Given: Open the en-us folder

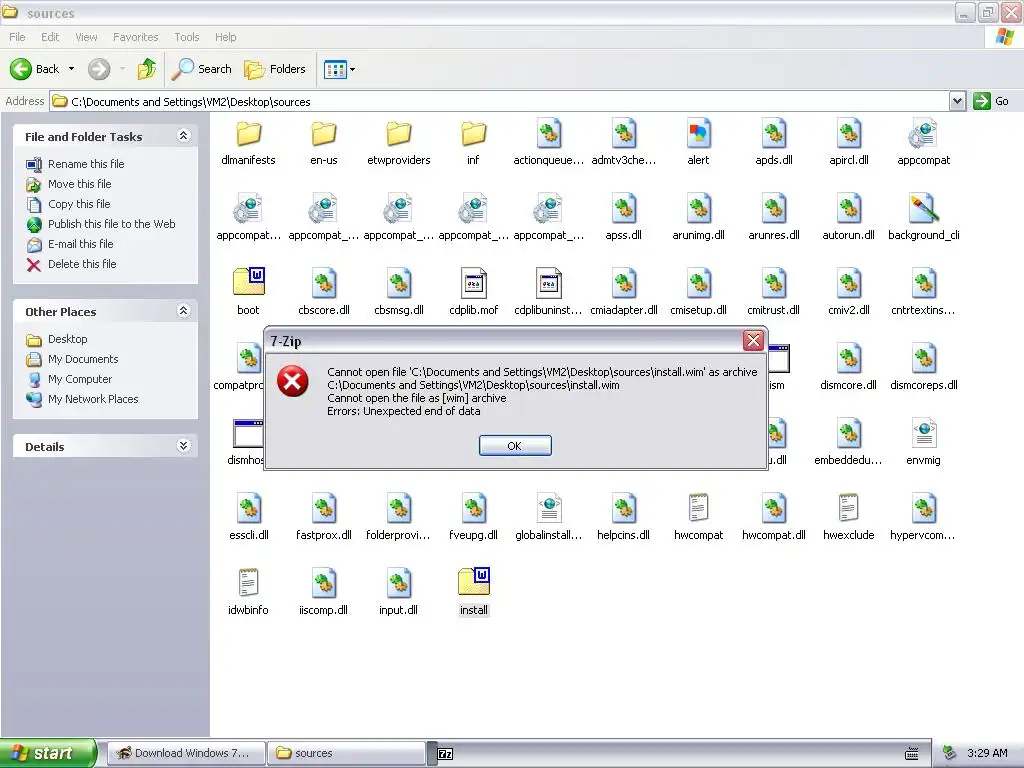Looking at the screenshot, I should click(323, 144).
